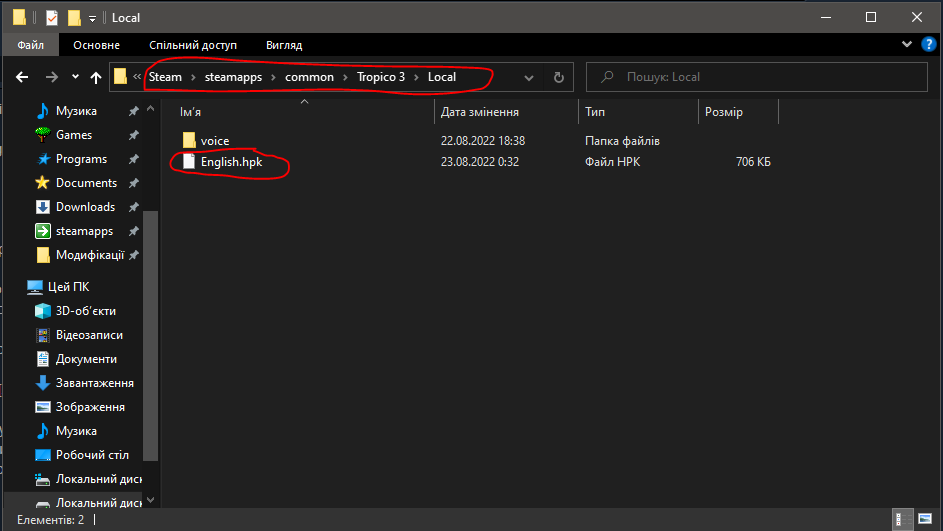Click the Цей ПК computer icon

pyautogui.click(x=35, y=287)
